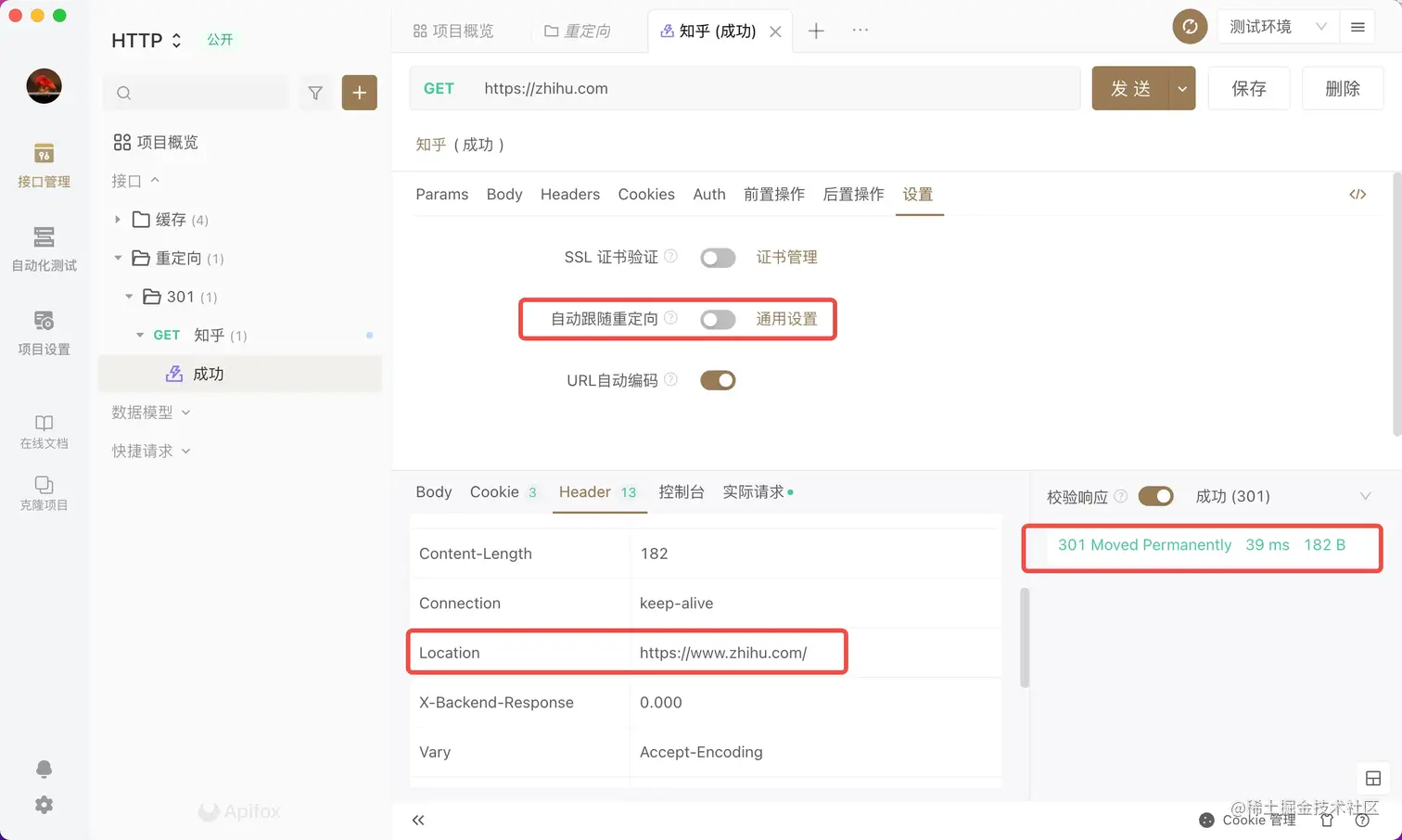The width and height of the screenshot is (1402, 840).
Task: Collapse the 重定向 folder
Action: tap(118, 258)
